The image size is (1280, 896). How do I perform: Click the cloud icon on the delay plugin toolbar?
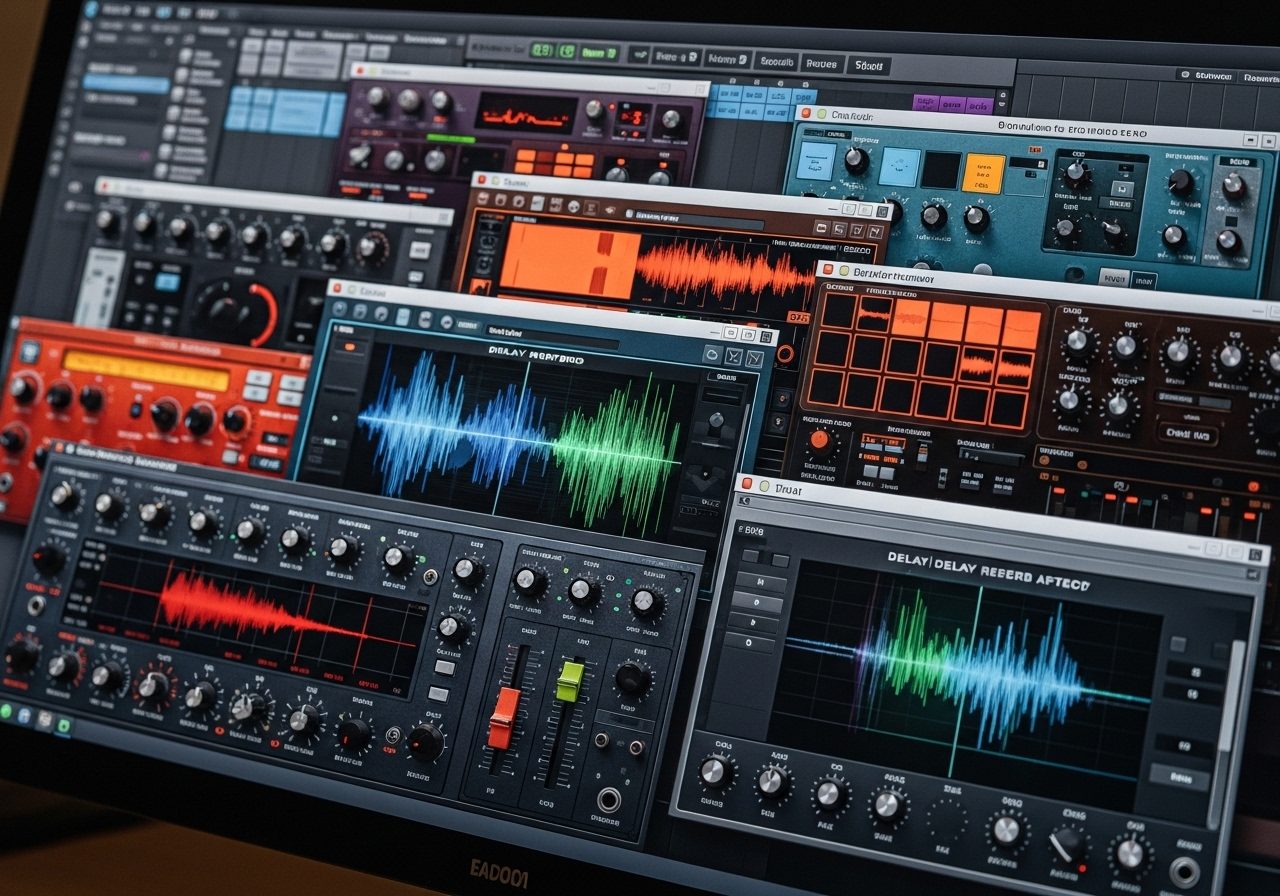[712, 356]
